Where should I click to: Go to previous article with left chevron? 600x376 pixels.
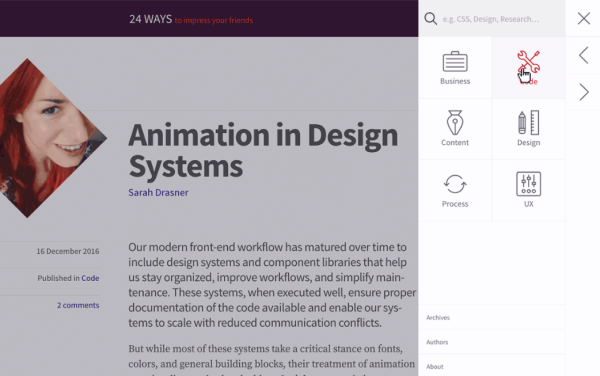584,55
